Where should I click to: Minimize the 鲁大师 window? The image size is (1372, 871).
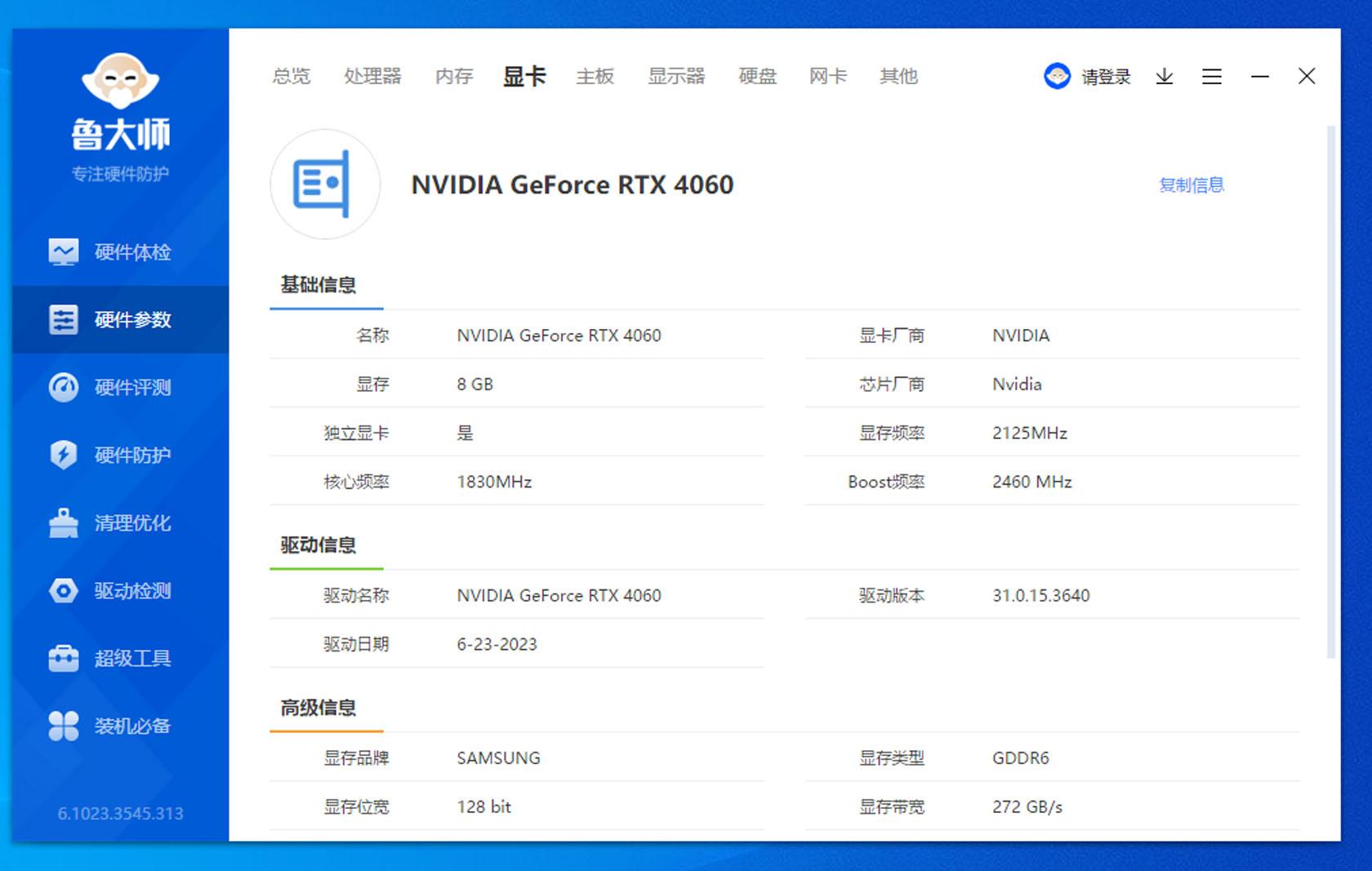click(x=1260, y=76)
